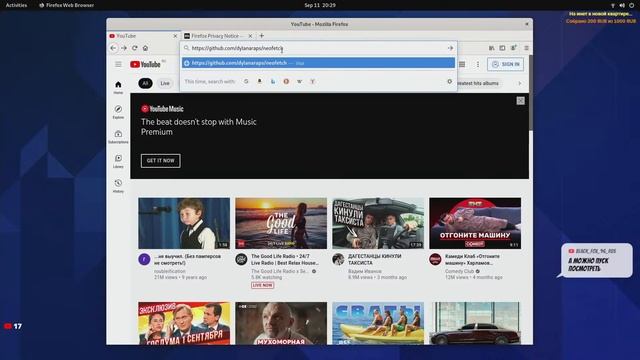The height and width of the screenshot is (360, 640).
Task: Open Comedy Club channel name link
Action: click(x=460, y=271)
